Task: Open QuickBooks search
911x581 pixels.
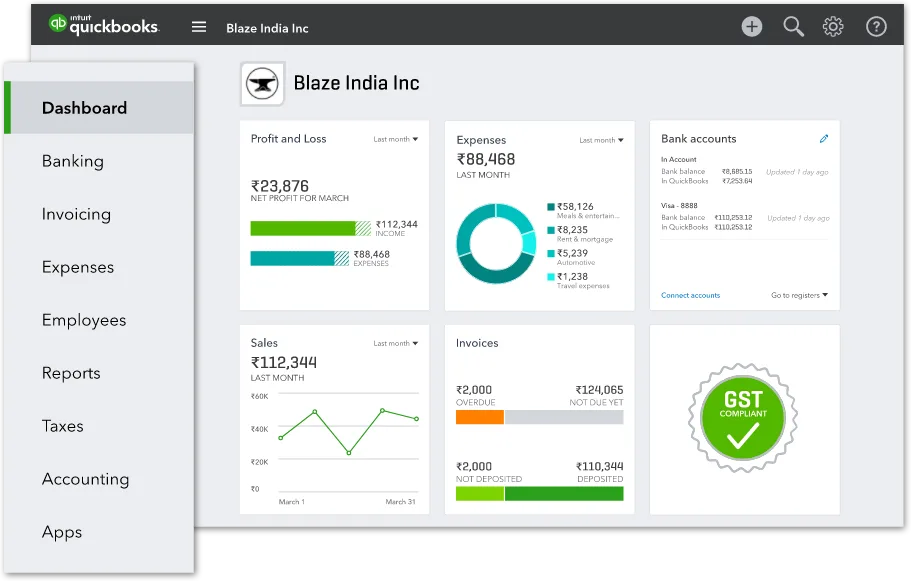Action: (x=793, y=26)
